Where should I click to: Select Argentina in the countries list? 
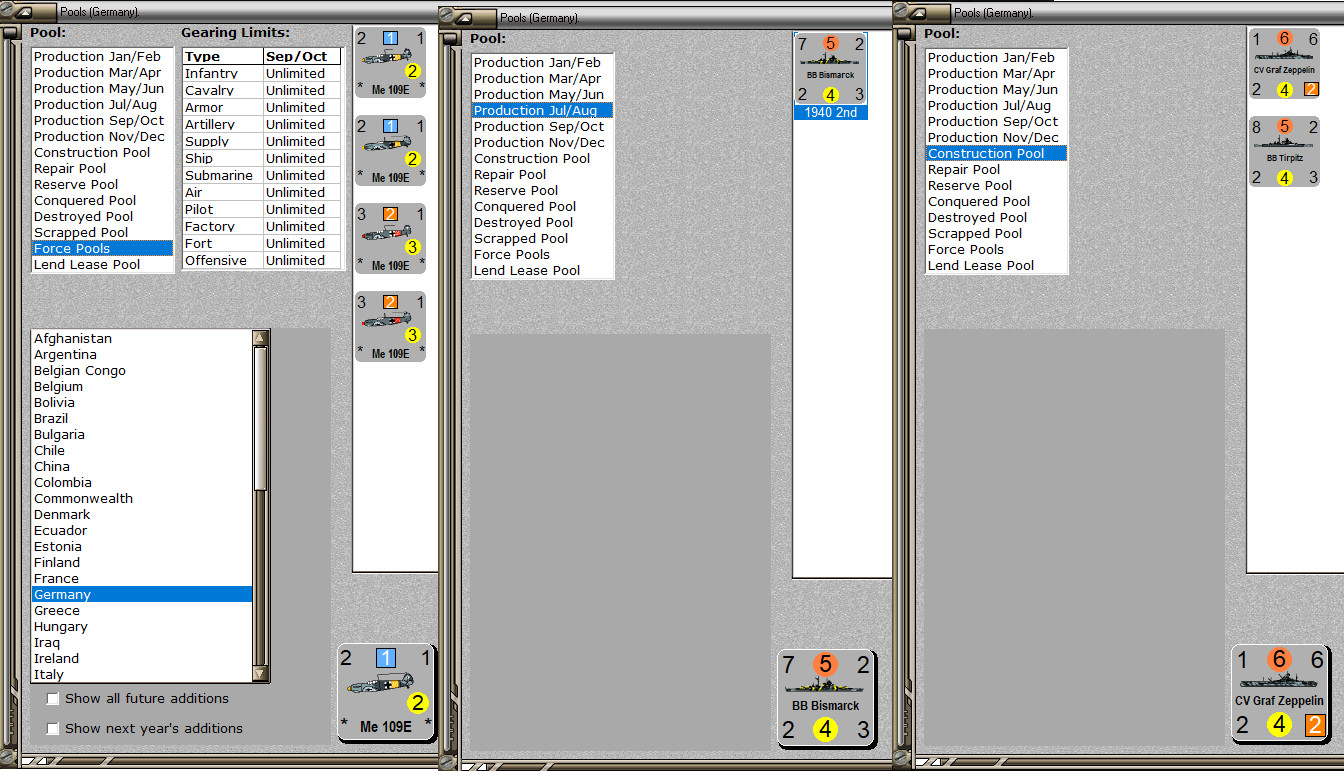pyautogui.click(x=142, y=355)
